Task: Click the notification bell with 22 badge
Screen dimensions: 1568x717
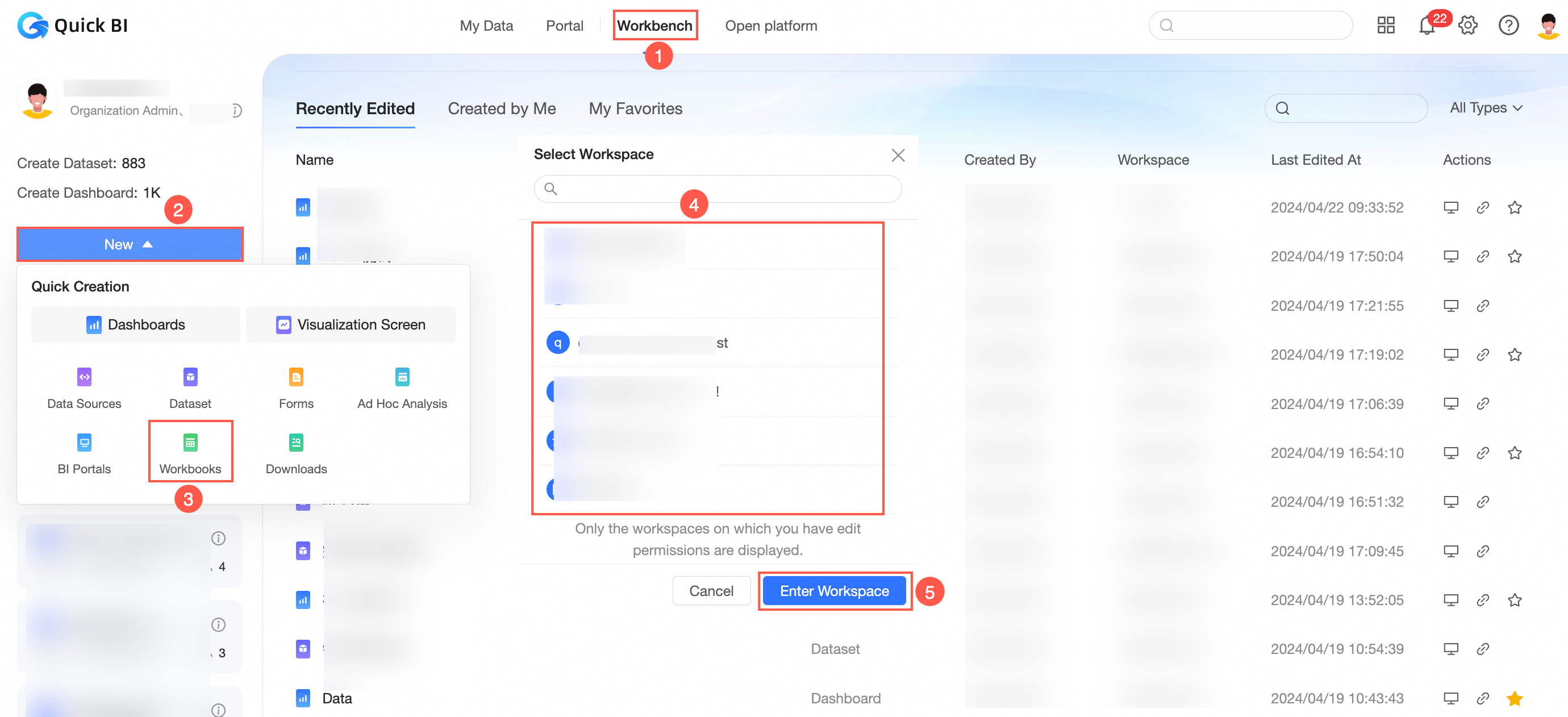Action: point(1427,26)
